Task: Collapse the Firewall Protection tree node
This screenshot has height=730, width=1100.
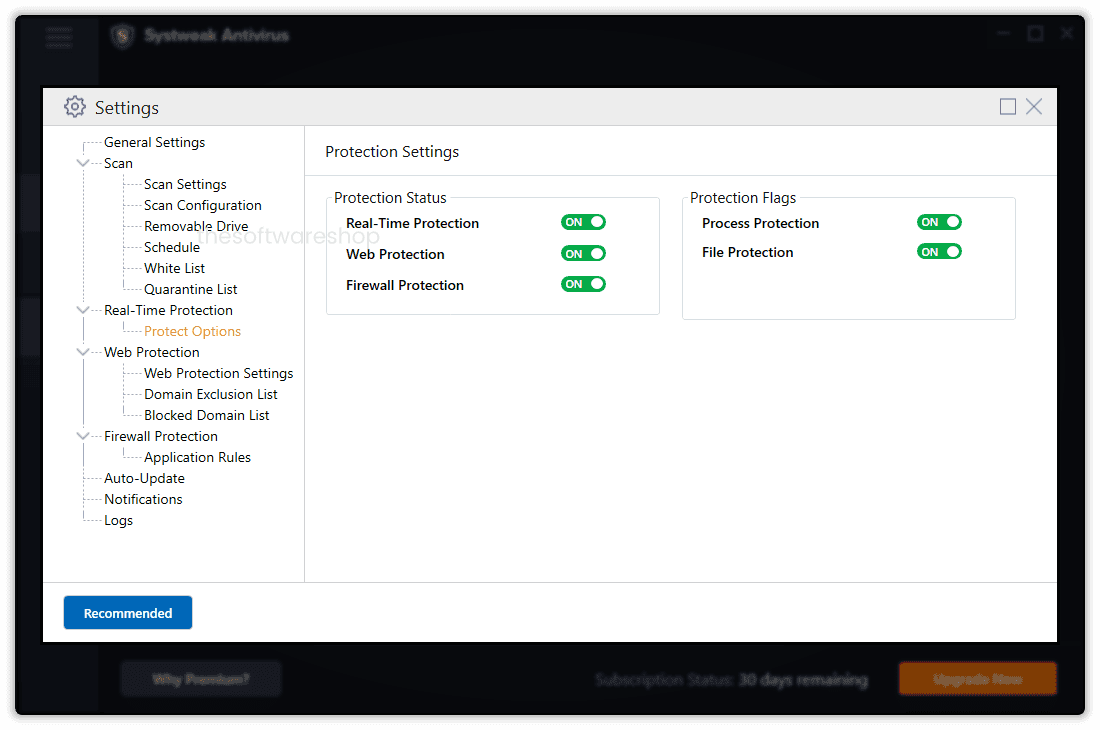Action: pos(83,436)
